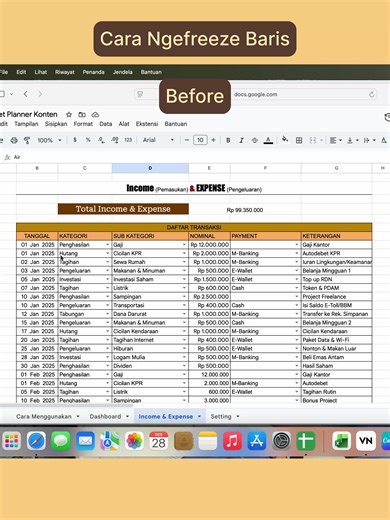This screenshot has width=390, height=520.
Task: Click the font size field showing 10
Action: [200, 140]
